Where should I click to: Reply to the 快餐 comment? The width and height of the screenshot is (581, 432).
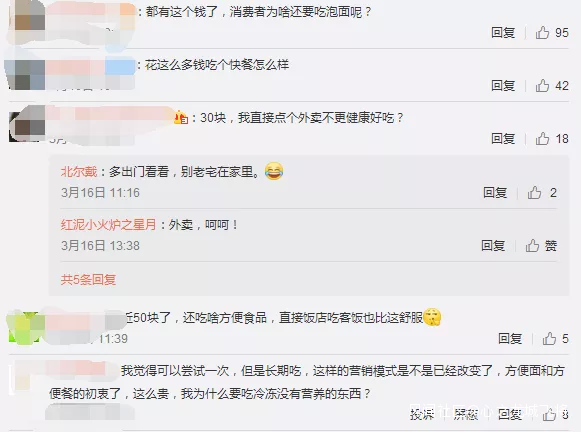point(503,86)
